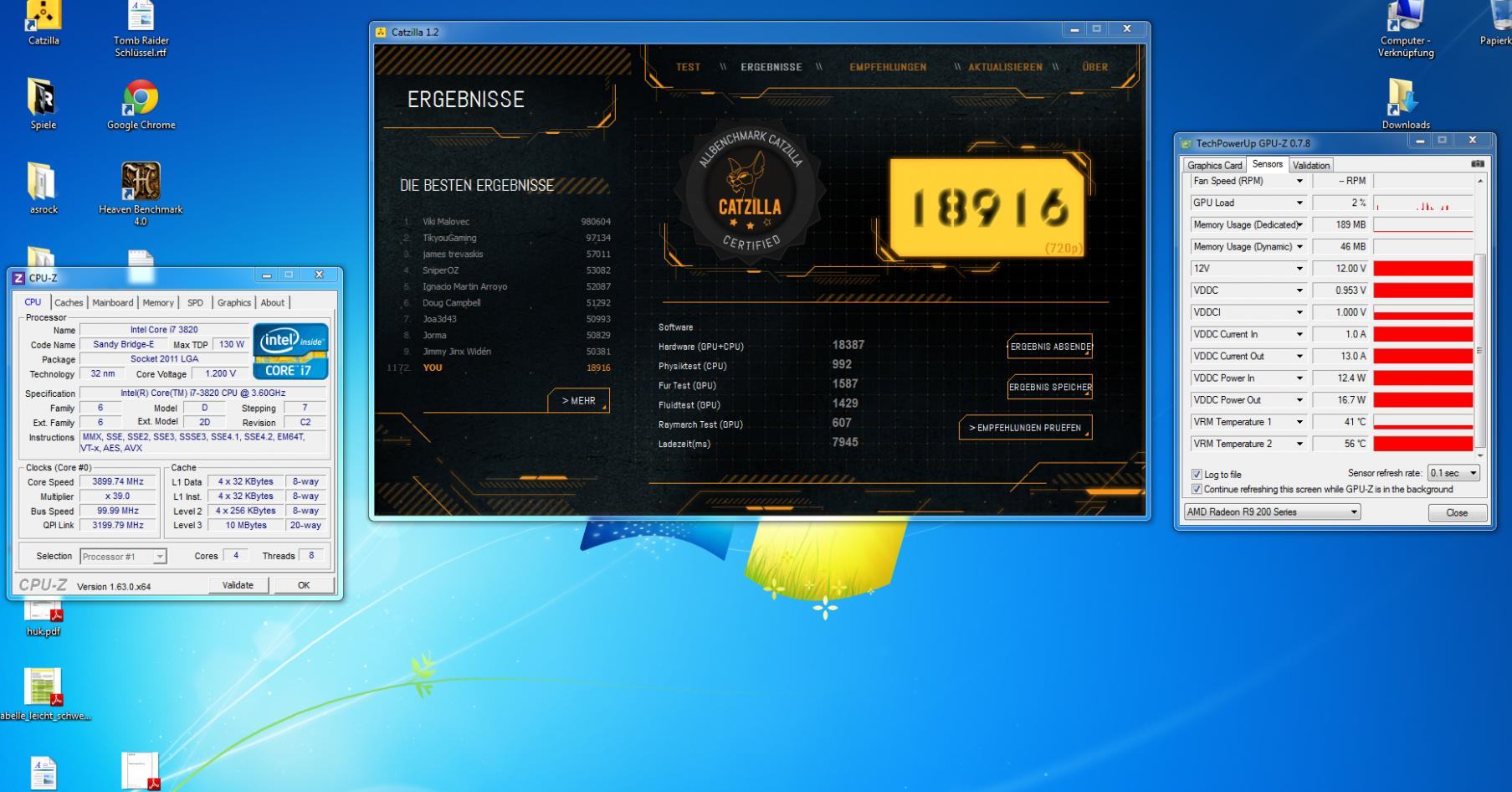Screen dimensions: 1512x792
Task: Click the Doug Campbell leaderboard entry
Action: point(507,303)
